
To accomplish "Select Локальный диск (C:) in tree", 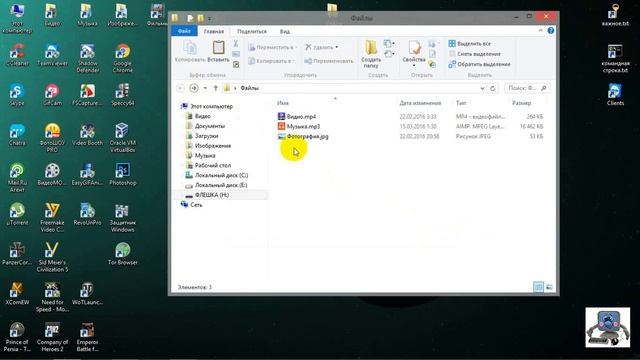I will 221,175.
